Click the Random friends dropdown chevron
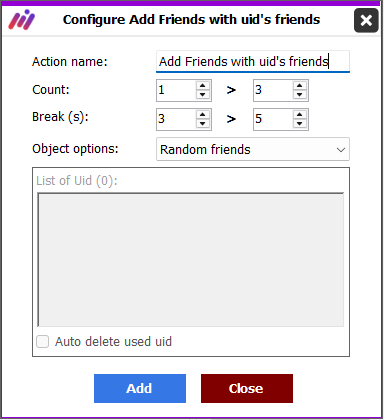The width and height of the screenshot is (384, 420). (340, 150)
